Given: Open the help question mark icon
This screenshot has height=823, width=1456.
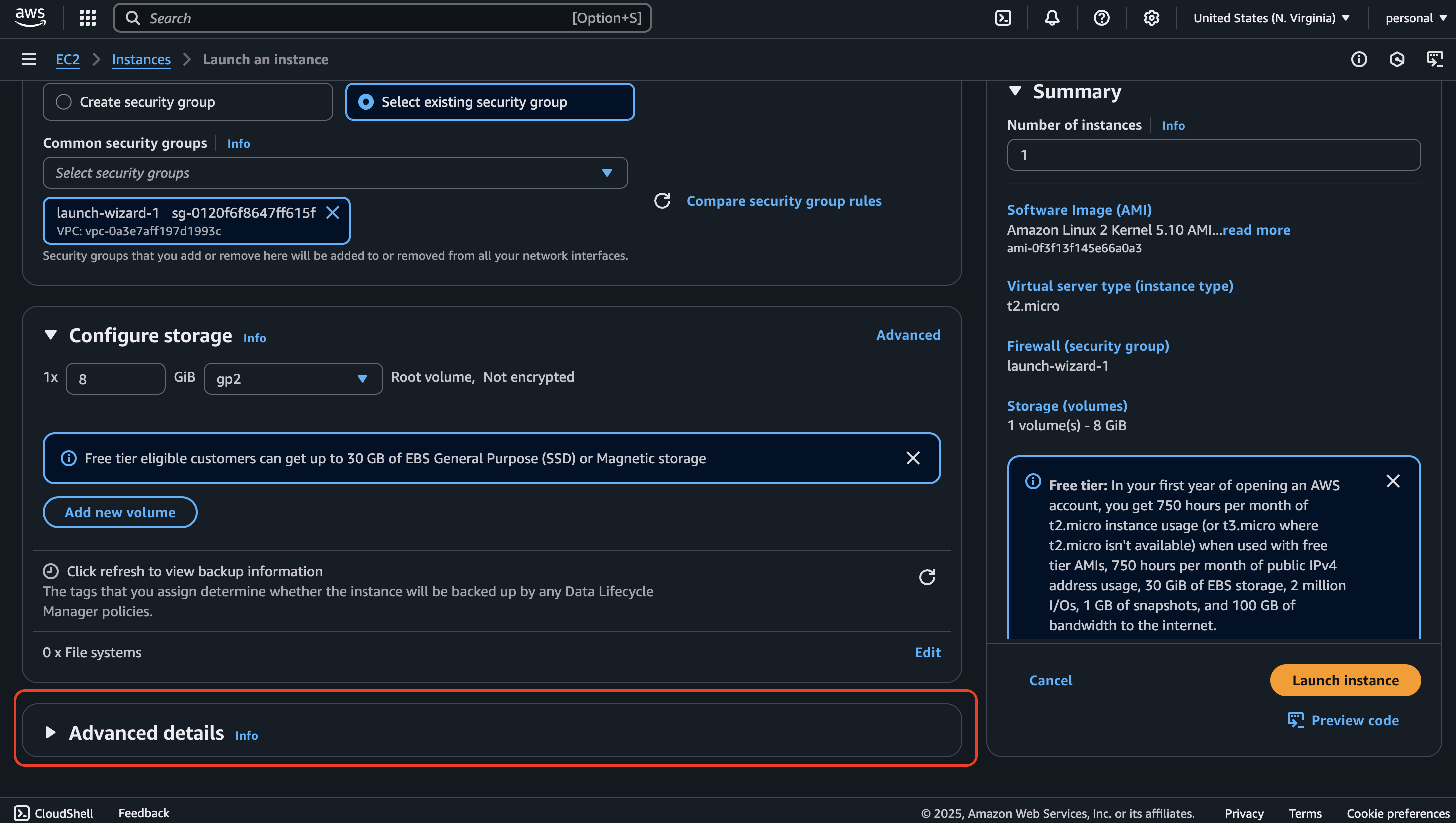Looking at the screenshot, I should [1101, 18].
